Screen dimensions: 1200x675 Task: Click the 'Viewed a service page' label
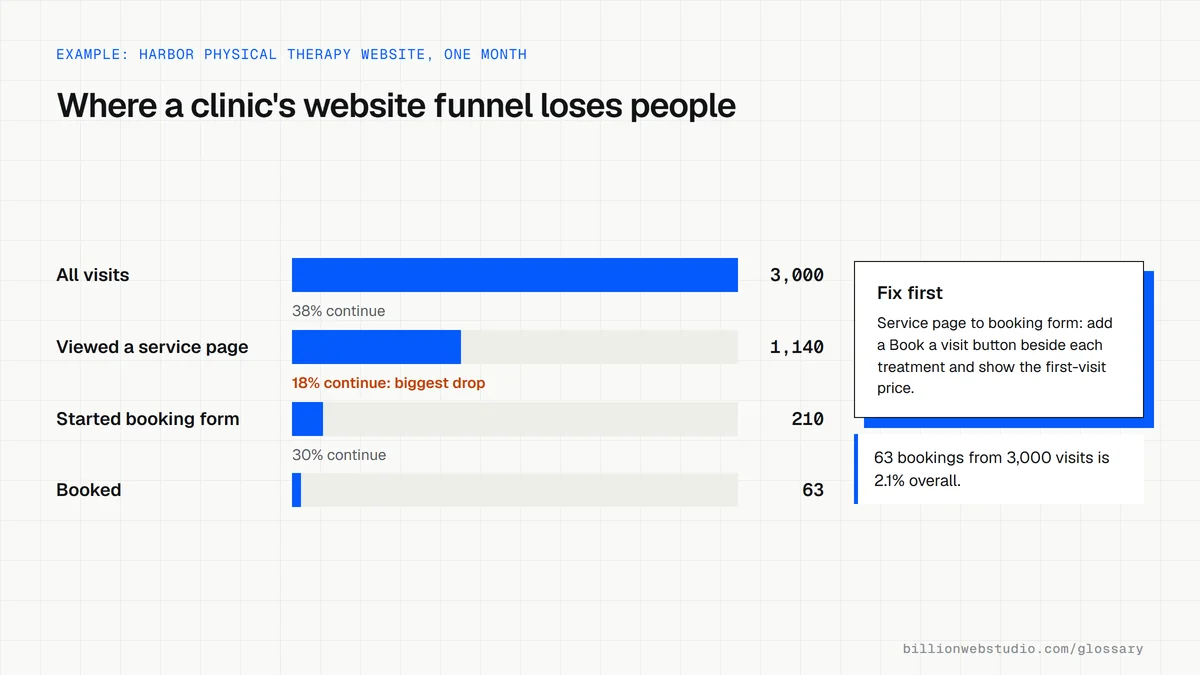click(152, 347)
